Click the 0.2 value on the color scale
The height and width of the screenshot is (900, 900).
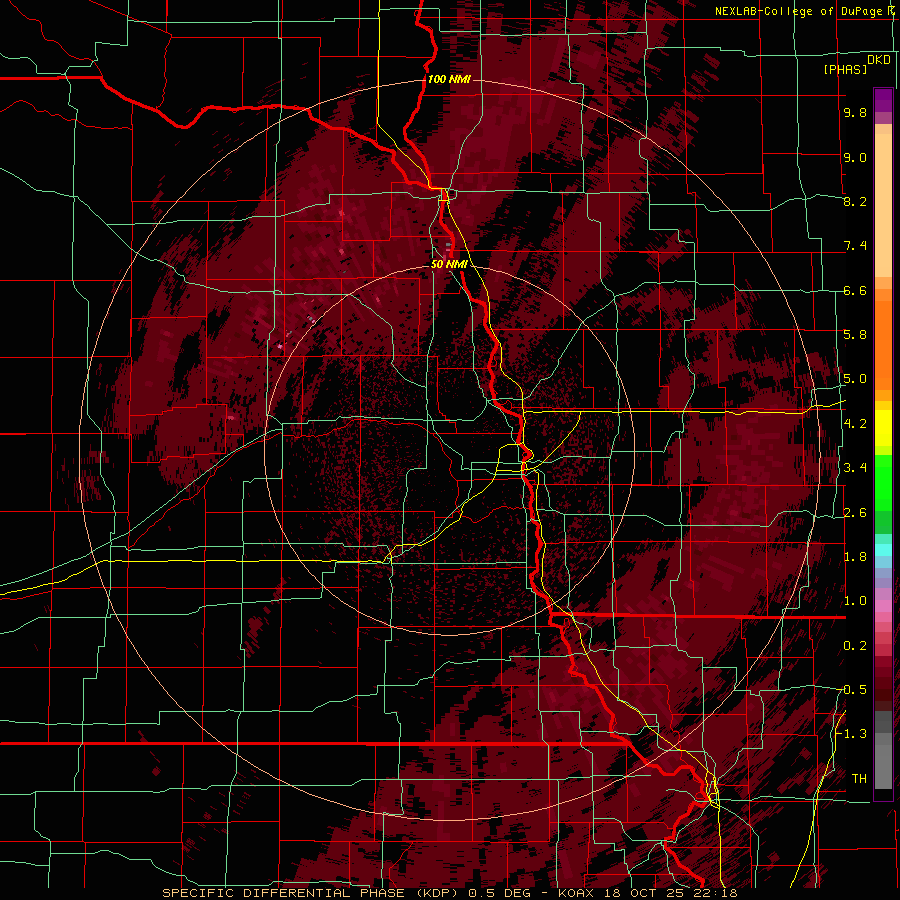[x=855, y=646]
